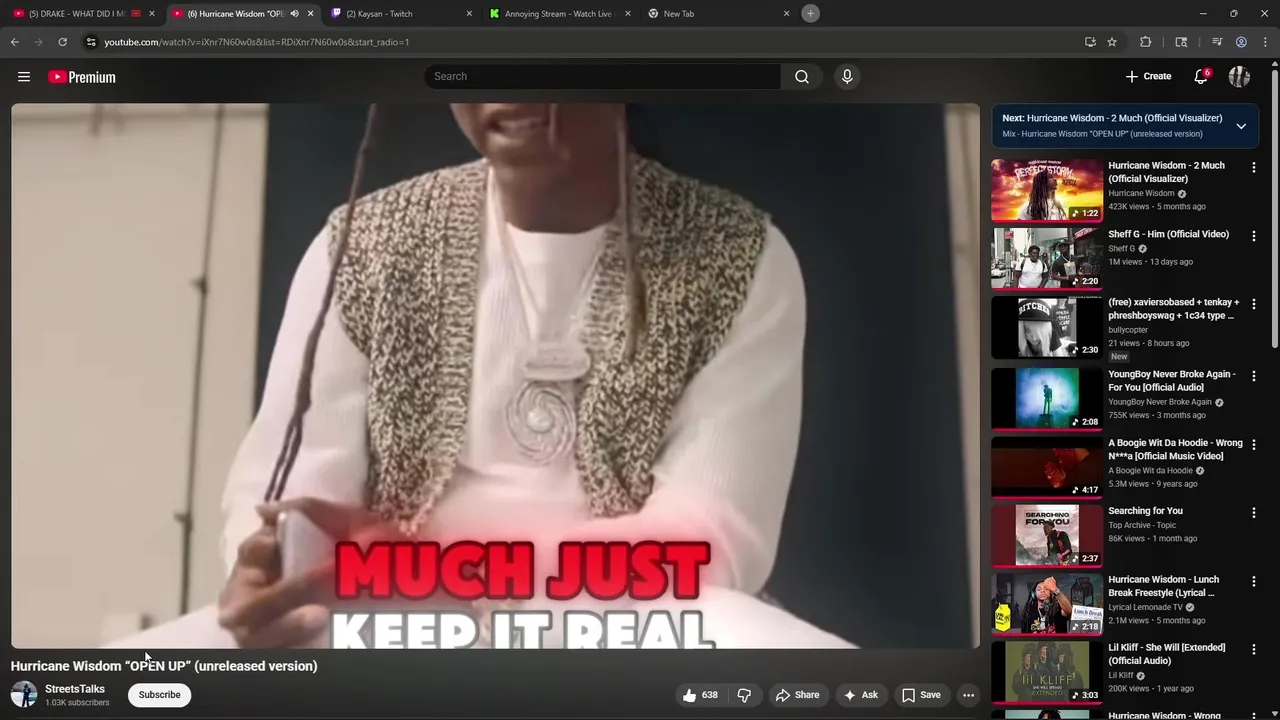This screenshot has height=720, width=1280.
Task: Open Chrome profile icon
Action: [x=1241, y=42]
